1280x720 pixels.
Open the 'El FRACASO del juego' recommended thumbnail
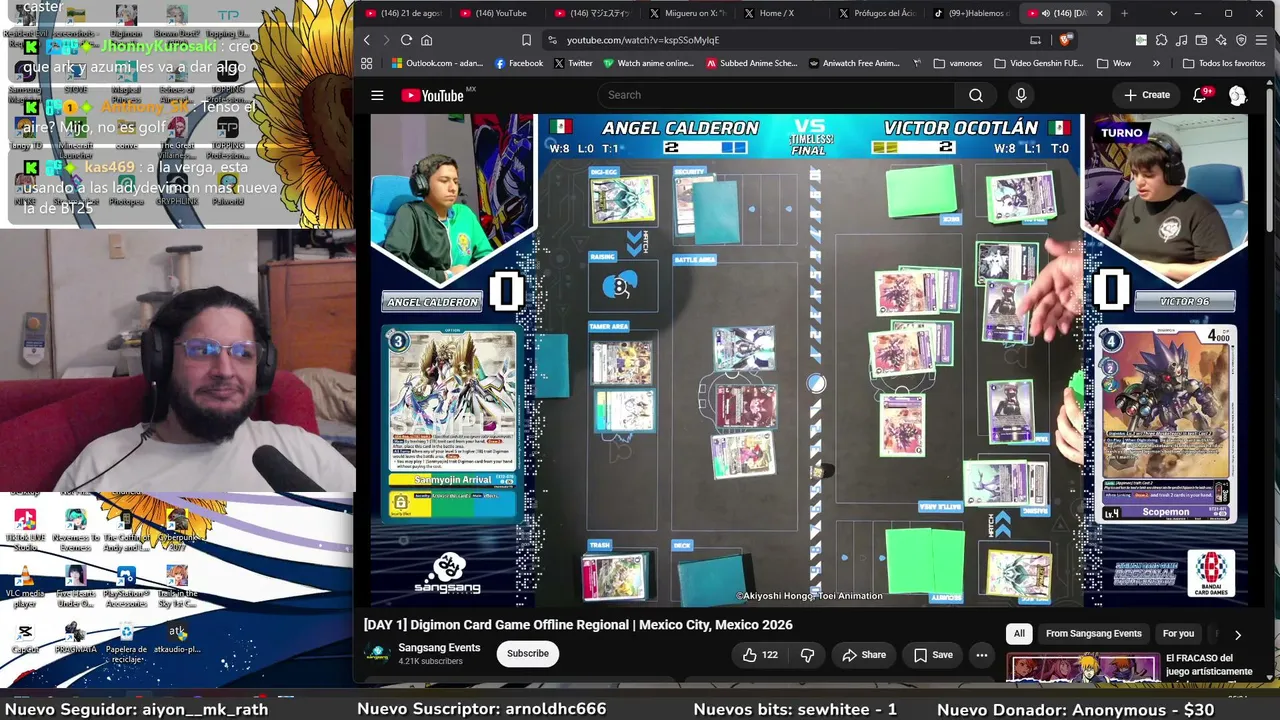click(1082, 667)
